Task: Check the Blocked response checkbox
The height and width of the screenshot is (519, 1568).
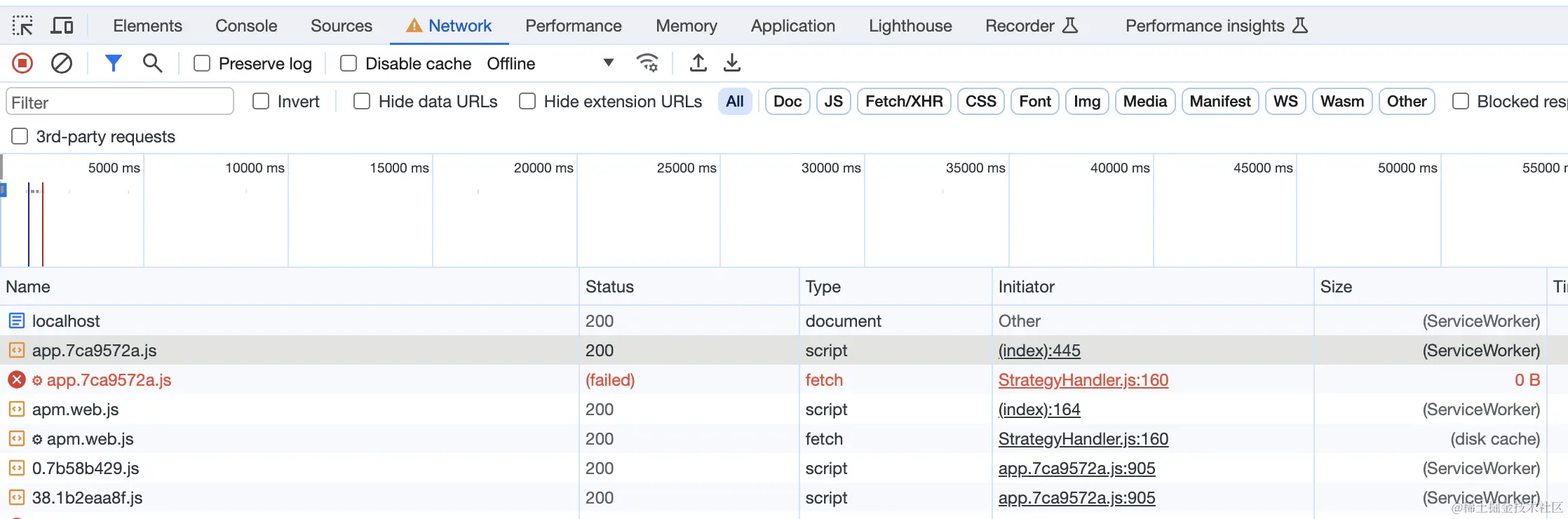Action: click(x=1461, y=102)
